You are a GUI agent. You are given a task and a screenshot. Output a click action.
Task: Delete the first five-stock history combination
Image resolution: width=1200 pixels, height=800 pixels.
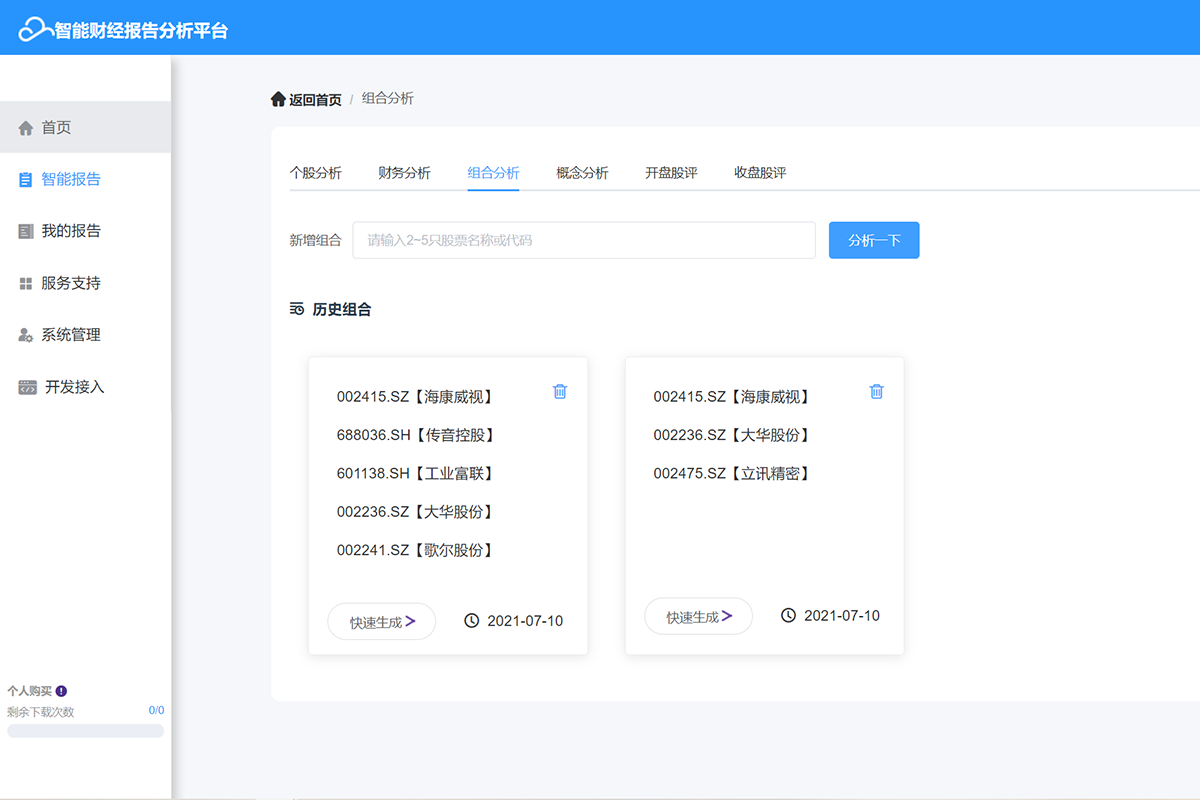click(560, 391)
